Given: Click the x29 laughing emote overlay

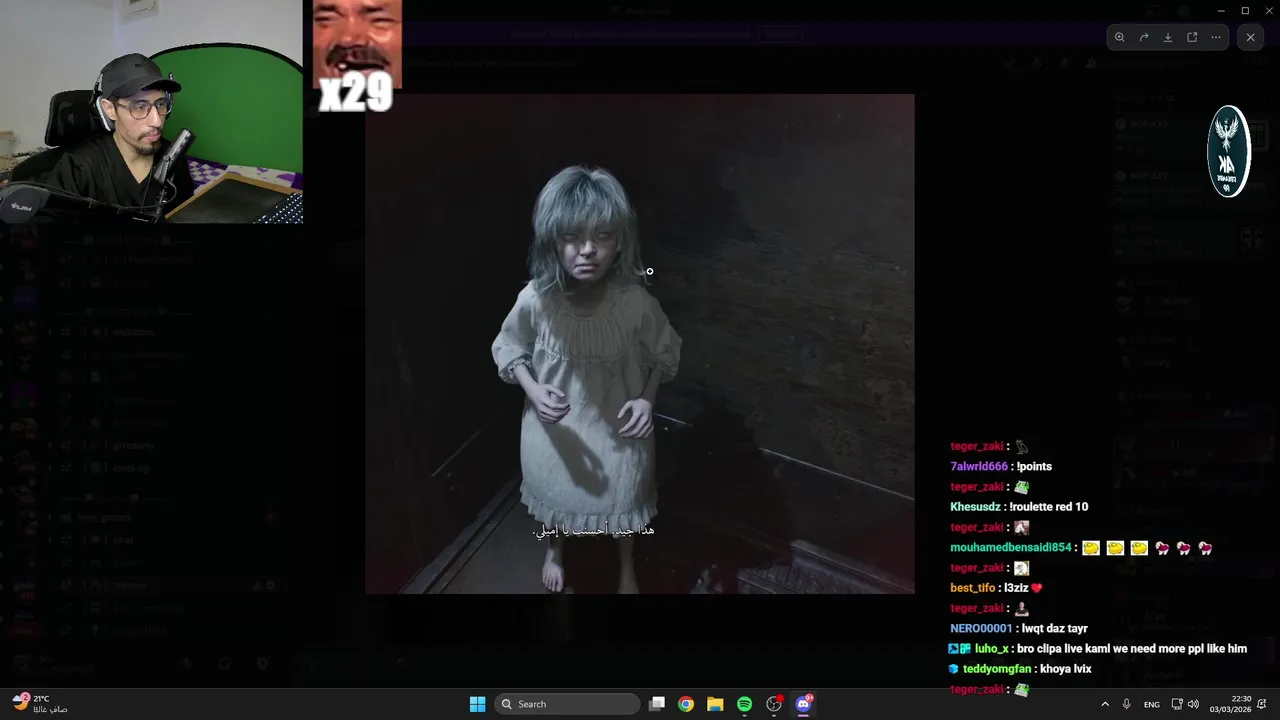Looking at the screenshot, I should [357, 55].
